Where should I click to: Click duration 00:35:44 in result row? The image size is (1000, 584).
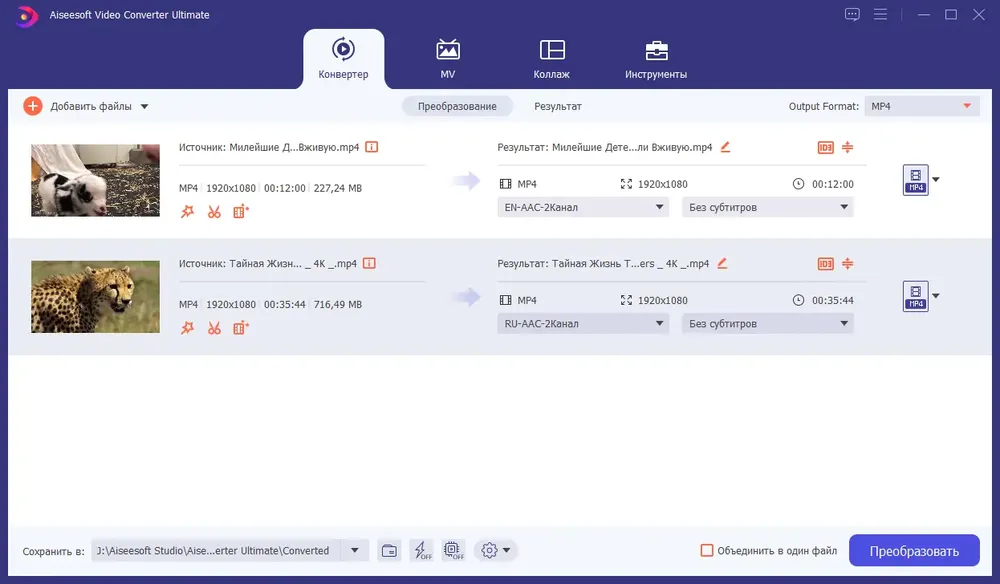tap(832, 300)
